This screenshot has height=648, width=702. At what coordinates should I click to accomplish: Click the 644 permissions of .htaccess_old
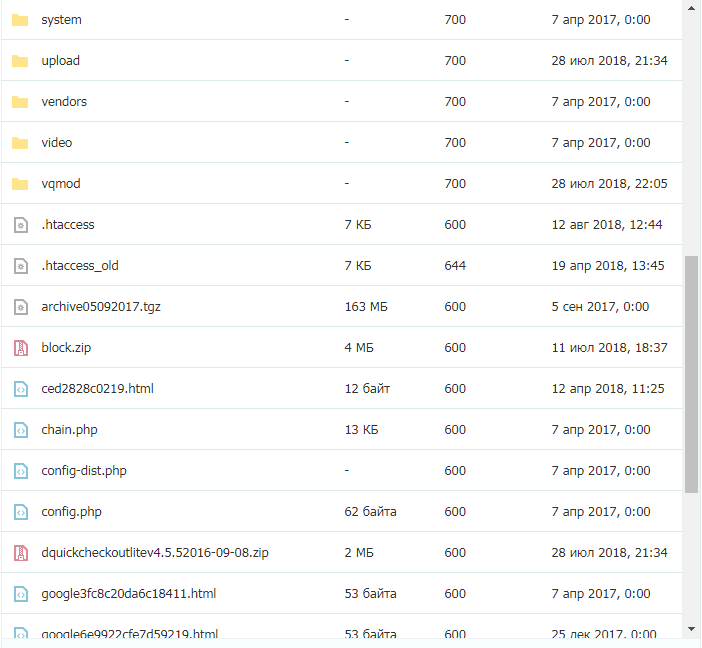click(x=455, y=266)
